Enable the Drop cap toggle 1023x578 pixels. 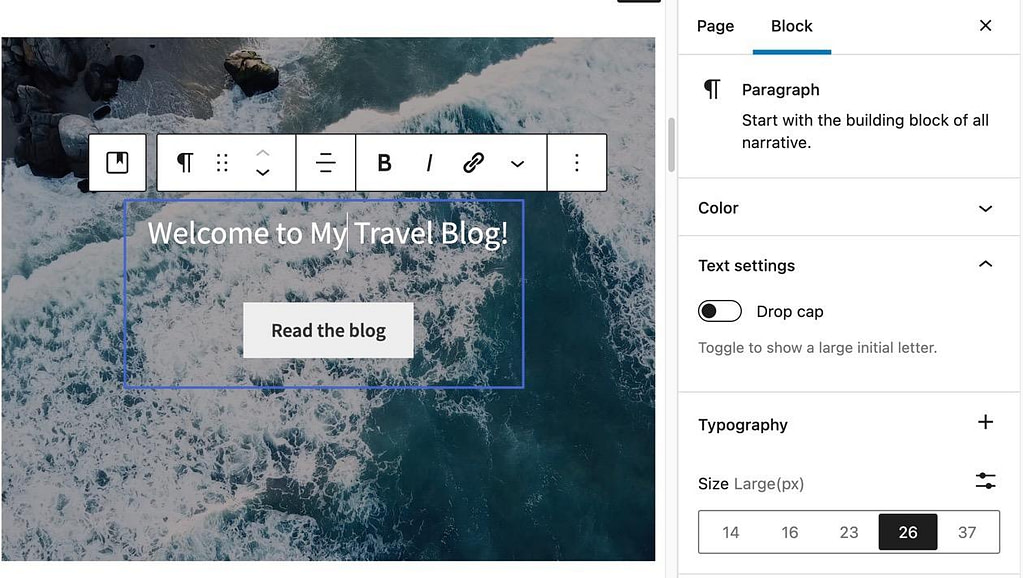719,311
